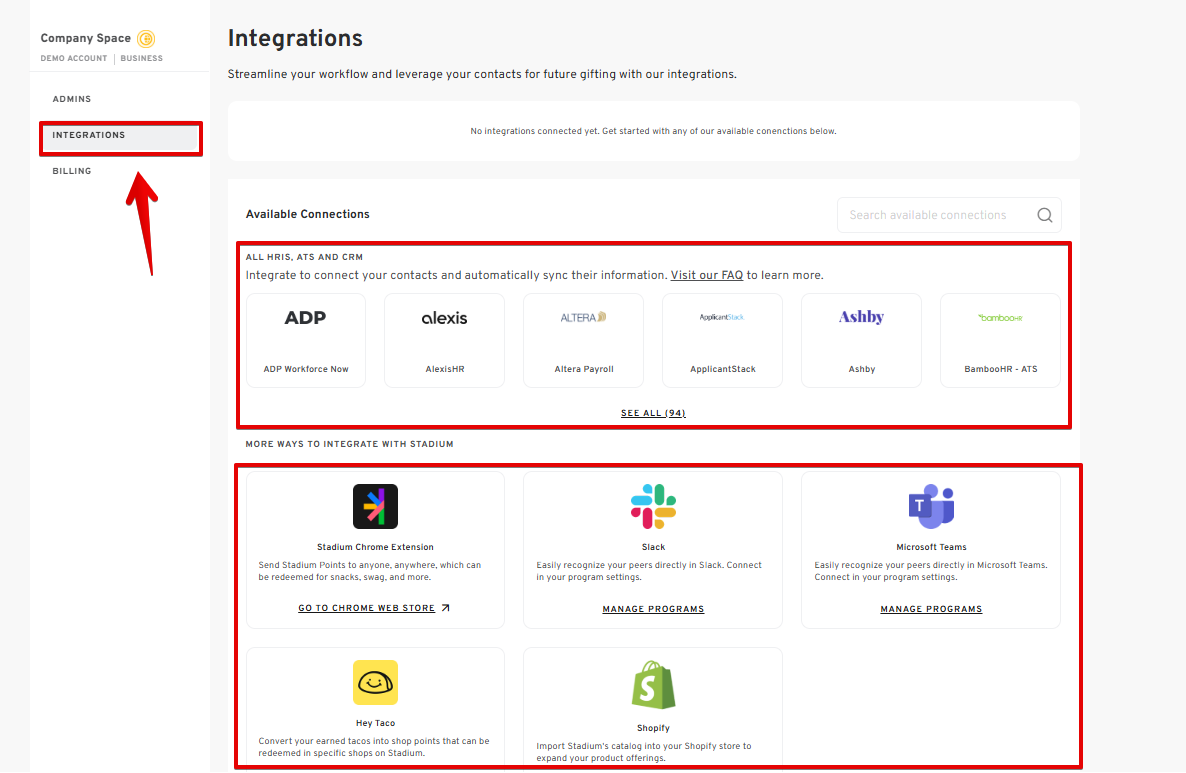
Task: Click See All (94) connections
Action: pyautogui.click(x=654, y=414)
